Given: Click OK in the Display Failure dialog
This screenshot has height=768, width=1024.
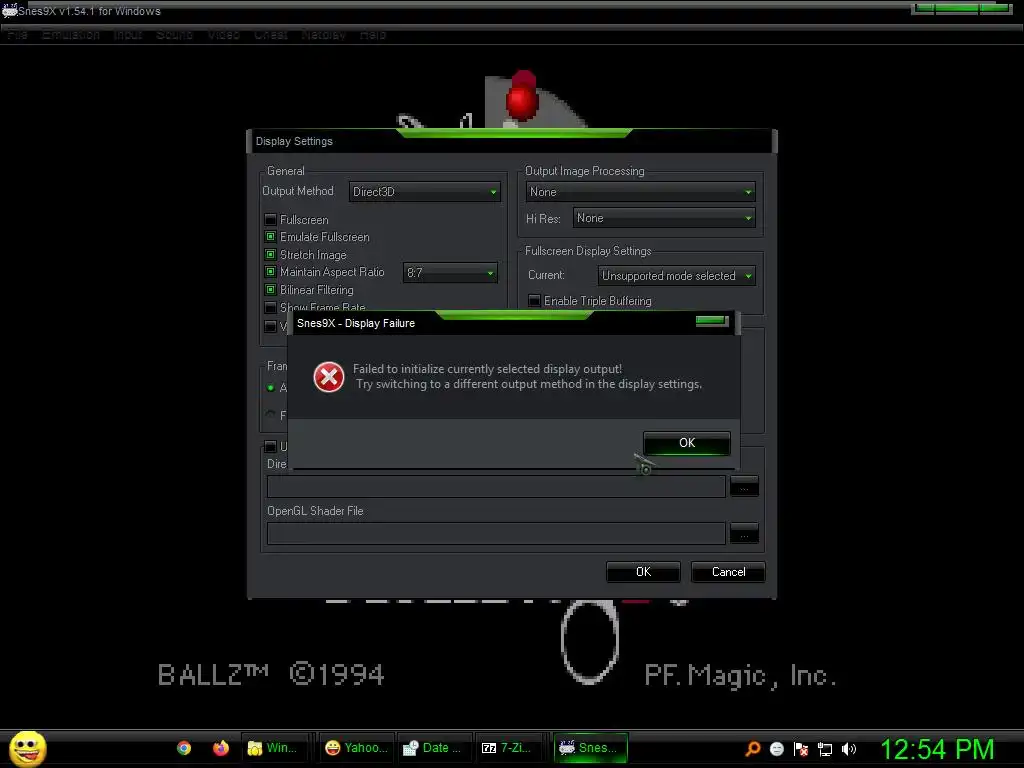Looking at the screenshot, I should pyautogui.click(x=687, y=443).
